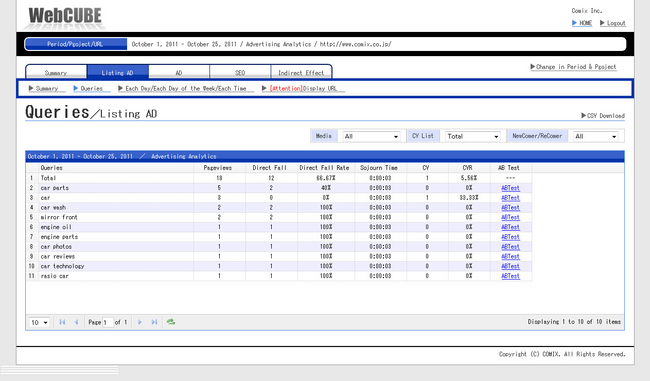Click the AB Test column header

pyautogui.click(x=511, y=168)
